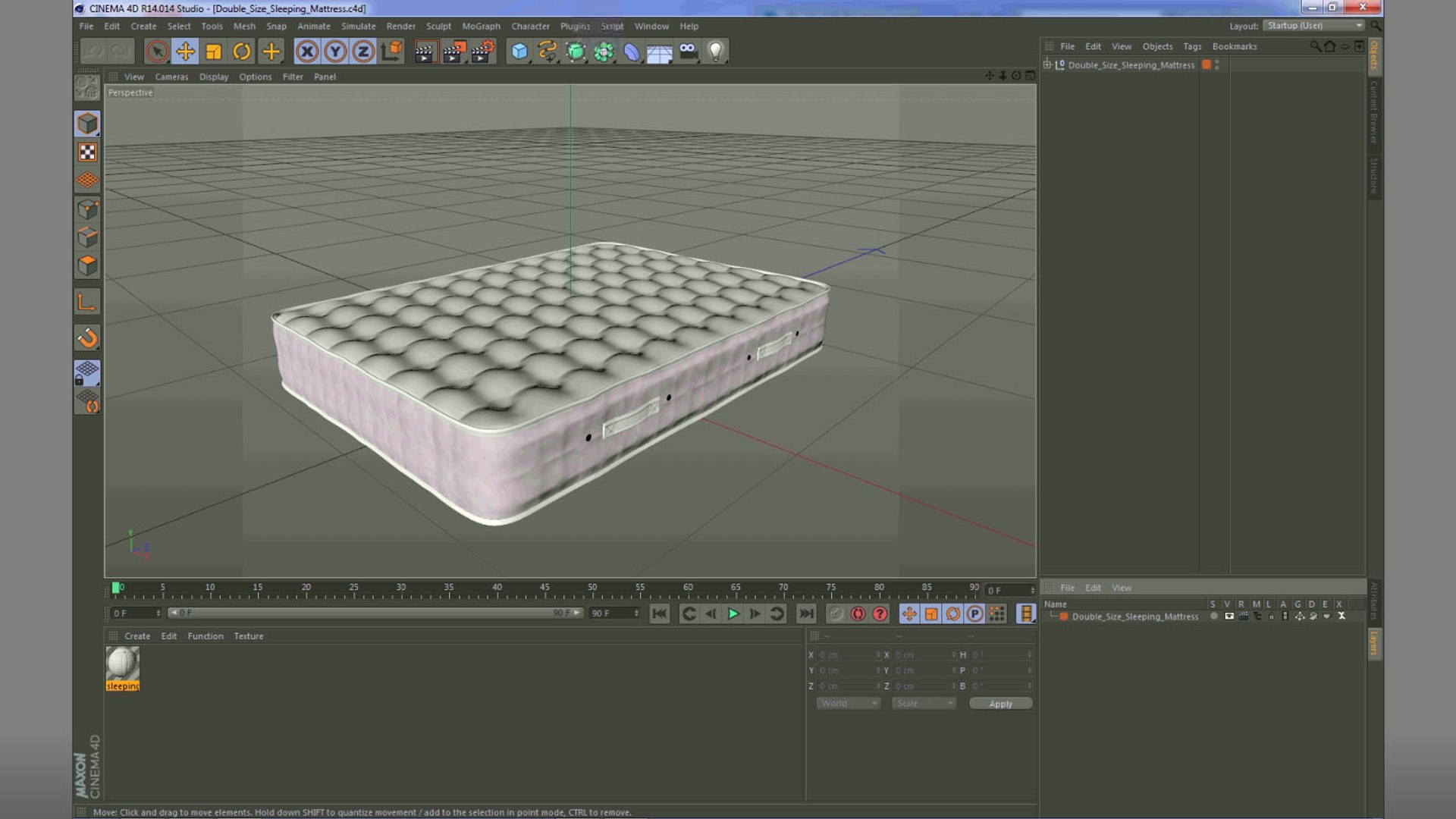
Task: Toggle autokeying button
Action: pos(858,614)
